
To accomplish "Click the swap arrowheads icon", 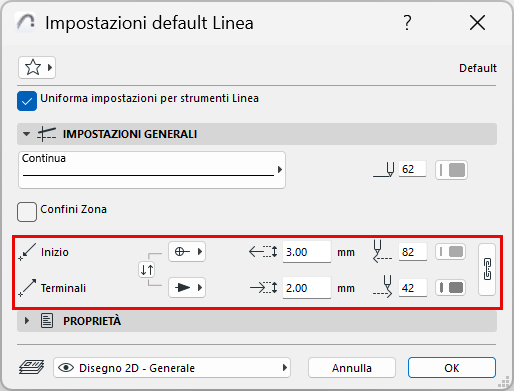I will 147,269.
